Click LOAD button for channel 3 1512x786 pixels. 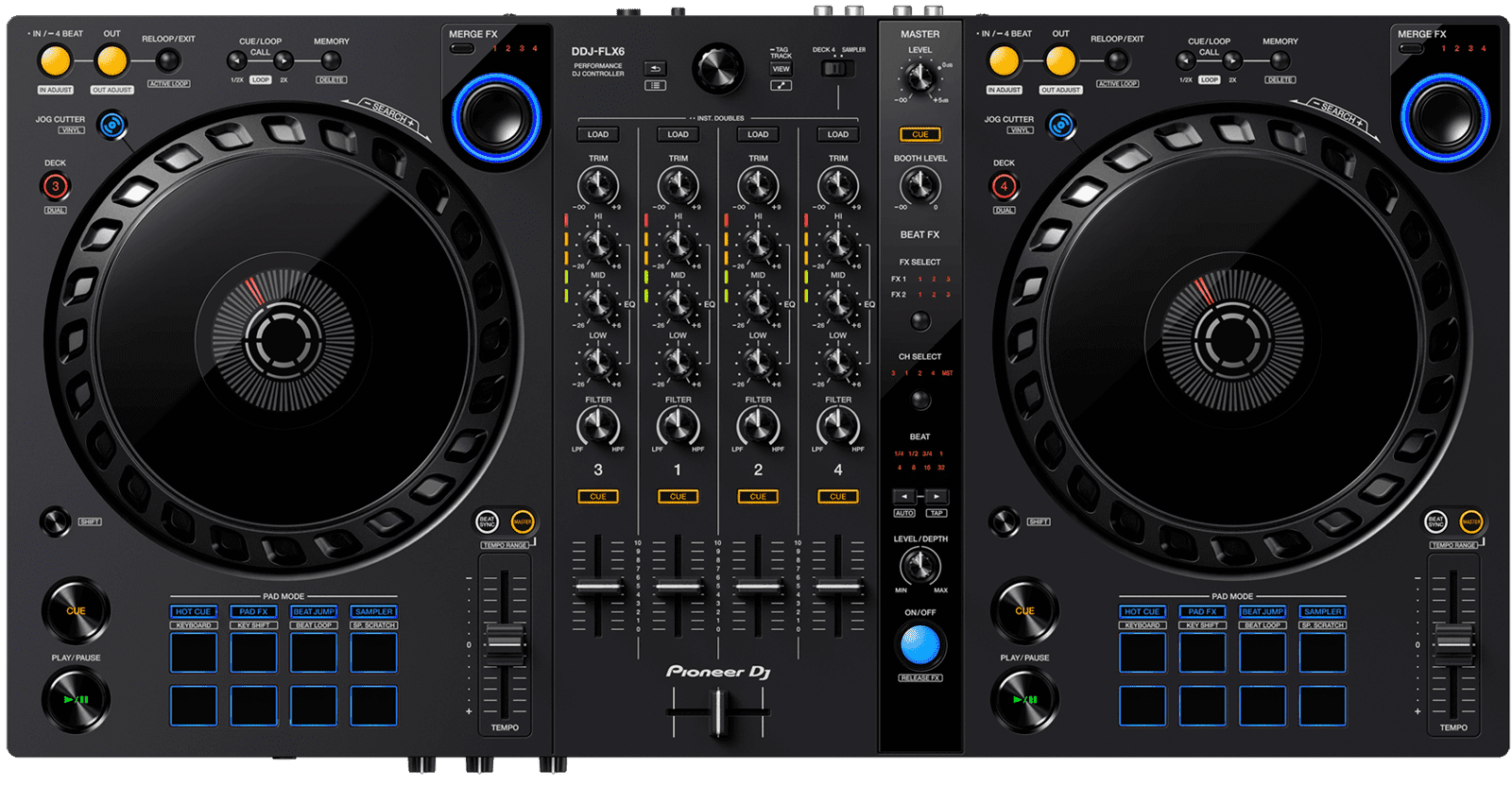click(x=598, y=134)
